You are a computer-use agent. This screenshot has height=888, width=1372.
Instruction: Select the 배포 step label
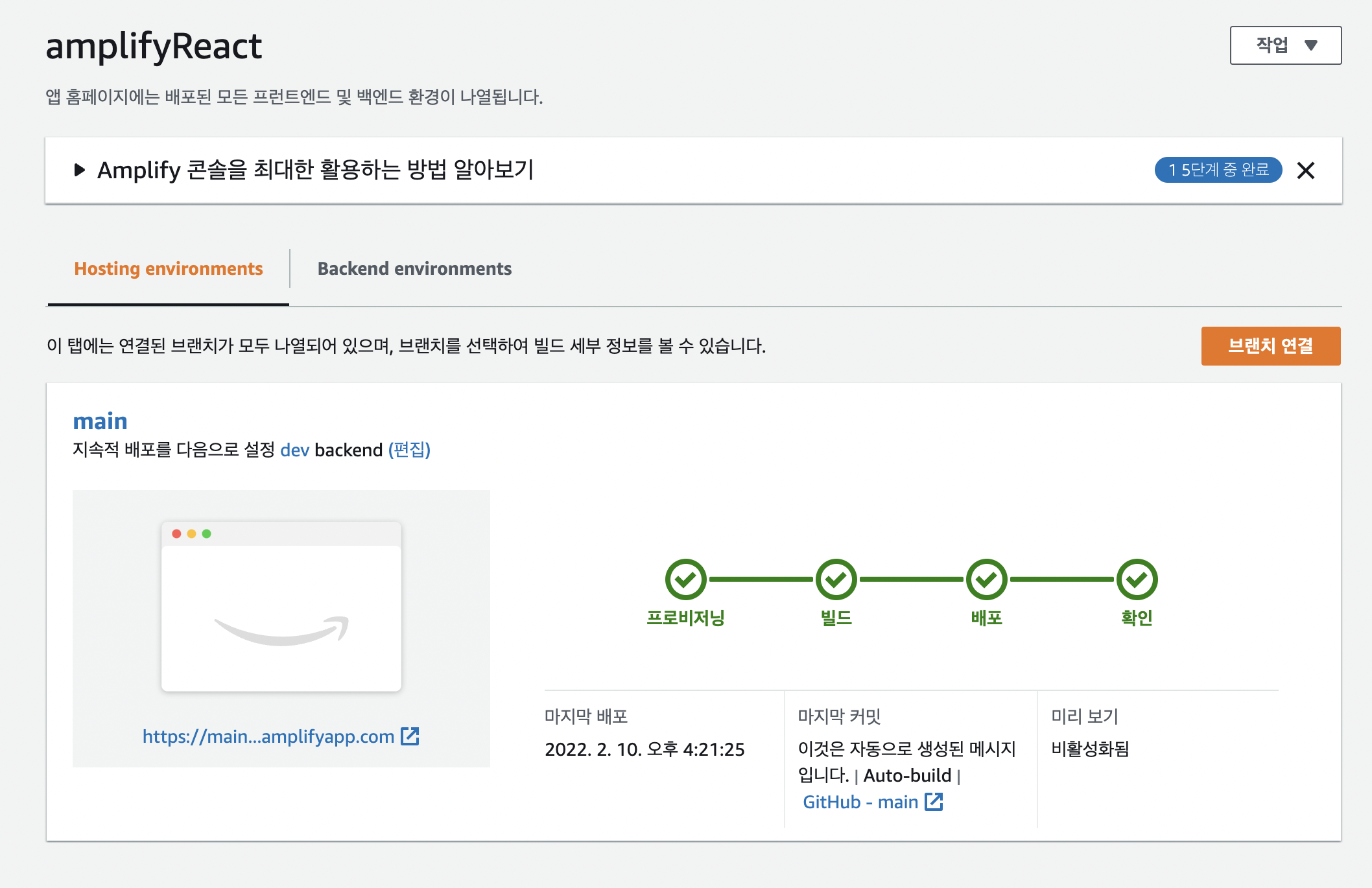click(986, 618)
